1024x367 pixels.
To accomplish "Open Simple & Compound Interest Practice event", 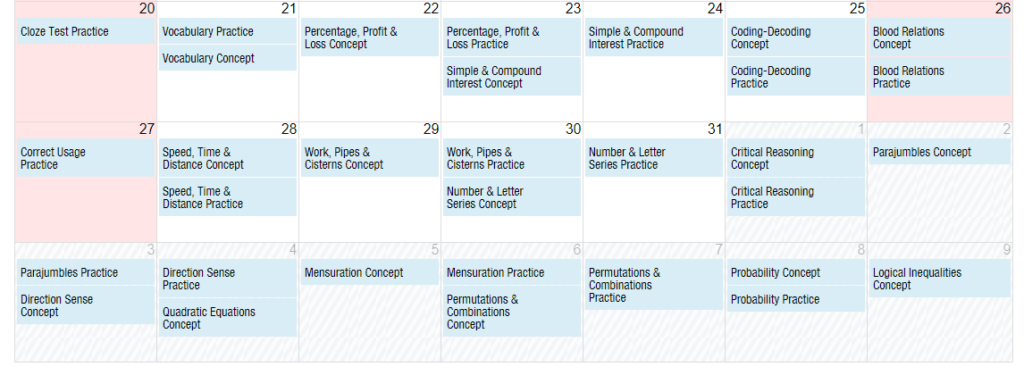I will (x=654, y=38).
